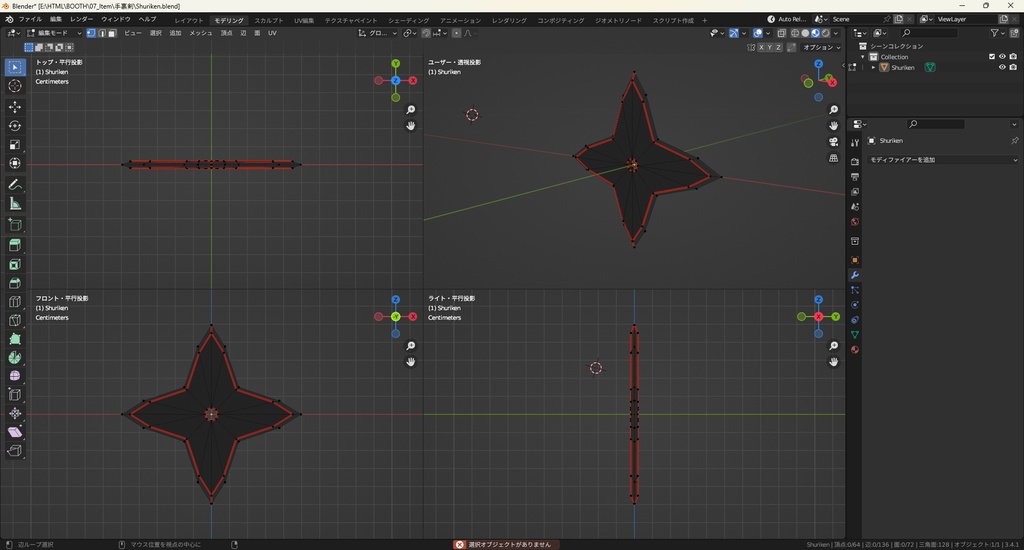
Task: Open the ファイル menu
Action: click(30, 19)
